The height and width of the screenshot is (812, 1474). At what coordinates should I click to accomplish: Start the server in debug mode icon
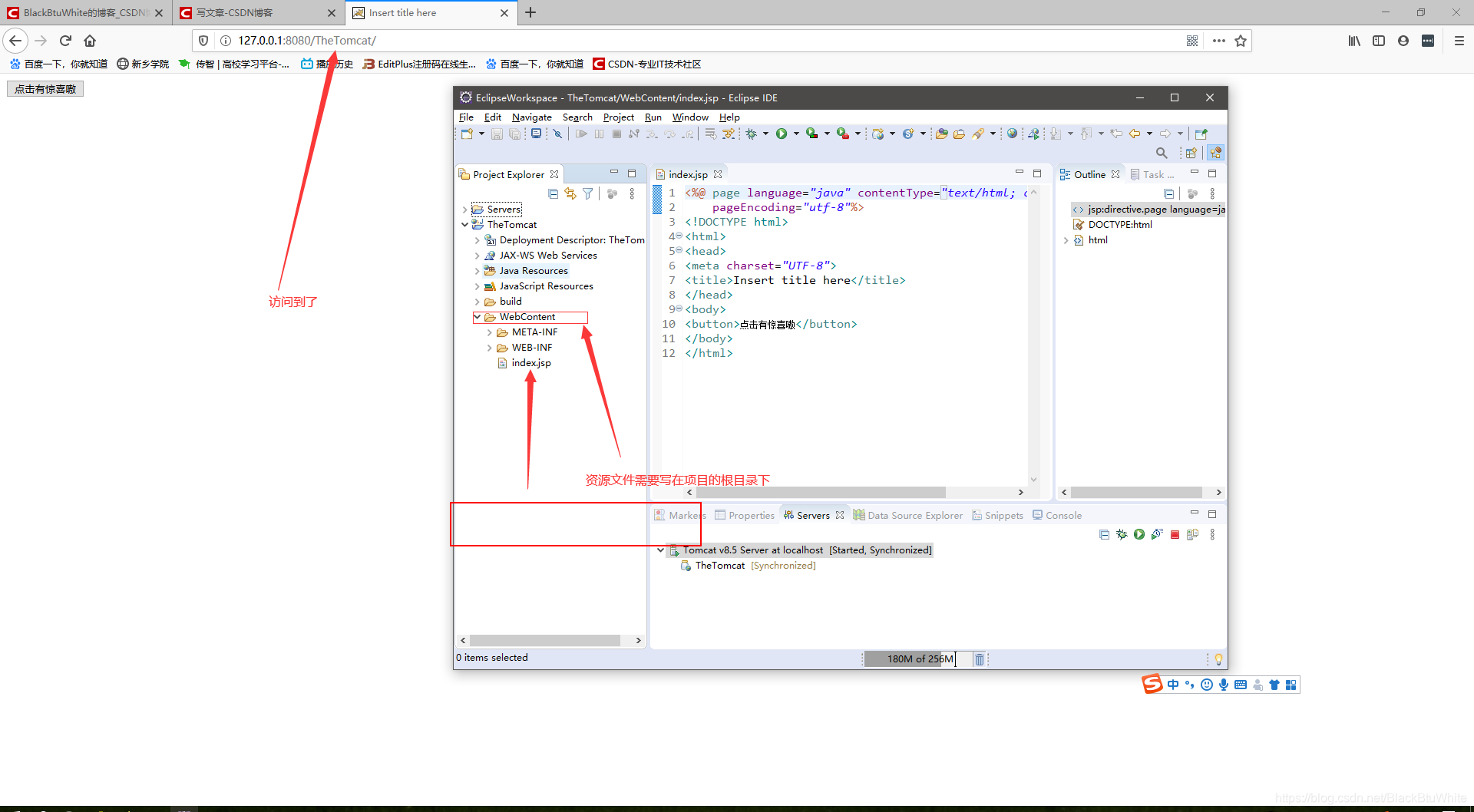[x=1122, y=534]
